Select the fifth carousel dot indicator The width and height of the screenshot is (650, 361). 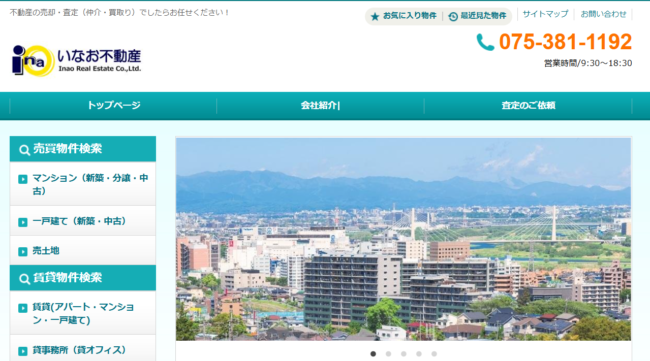[434, 354]
